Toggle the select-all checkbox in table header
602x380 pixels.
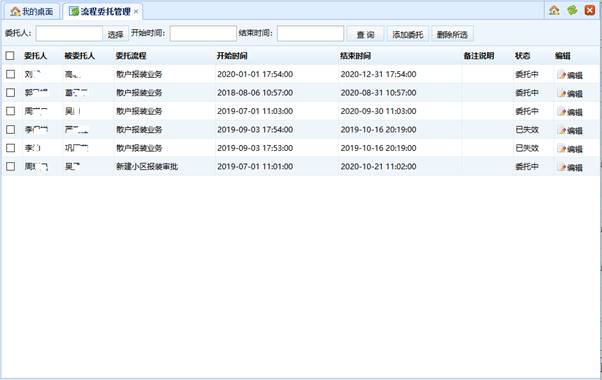pyautogui.click(x=10, y=56)
